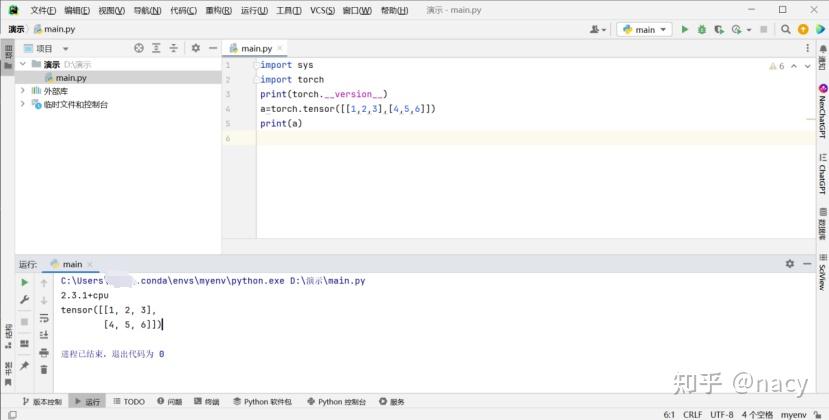This screenshot has height=420, width=829.
Task: Close the main run tab
Action: click(x=90, y=264)
